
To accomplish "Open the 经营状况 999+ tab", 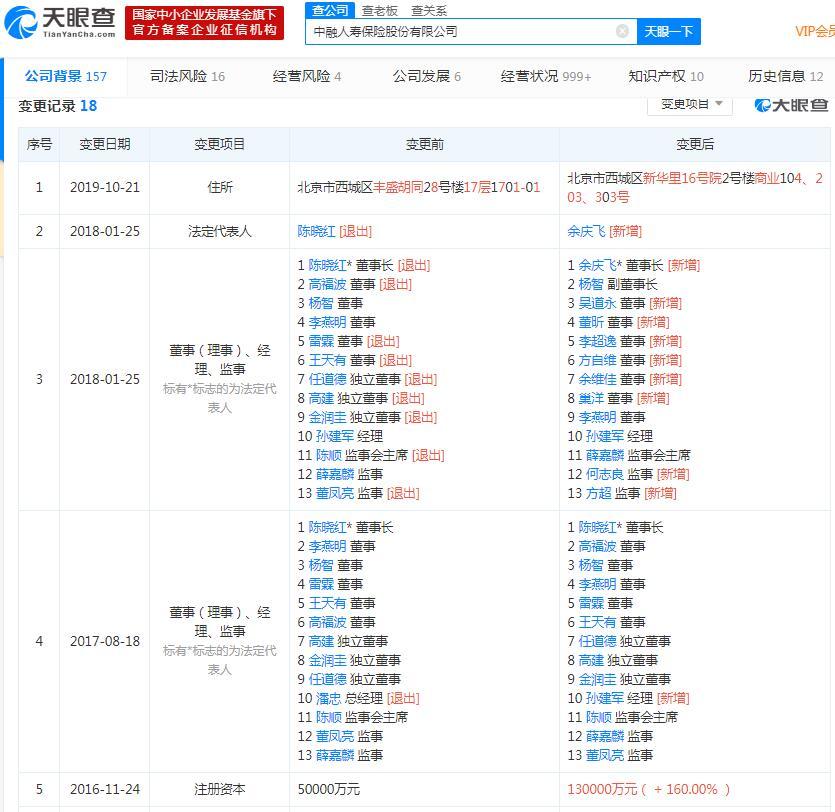I will (546, 77).
